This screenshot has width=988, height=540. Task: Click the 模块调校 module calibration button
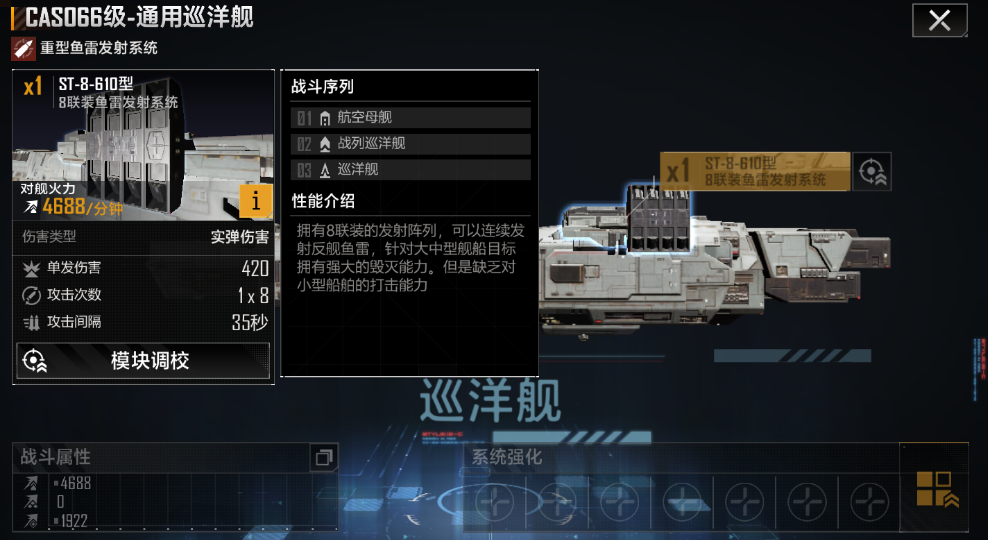pos(143,361)
